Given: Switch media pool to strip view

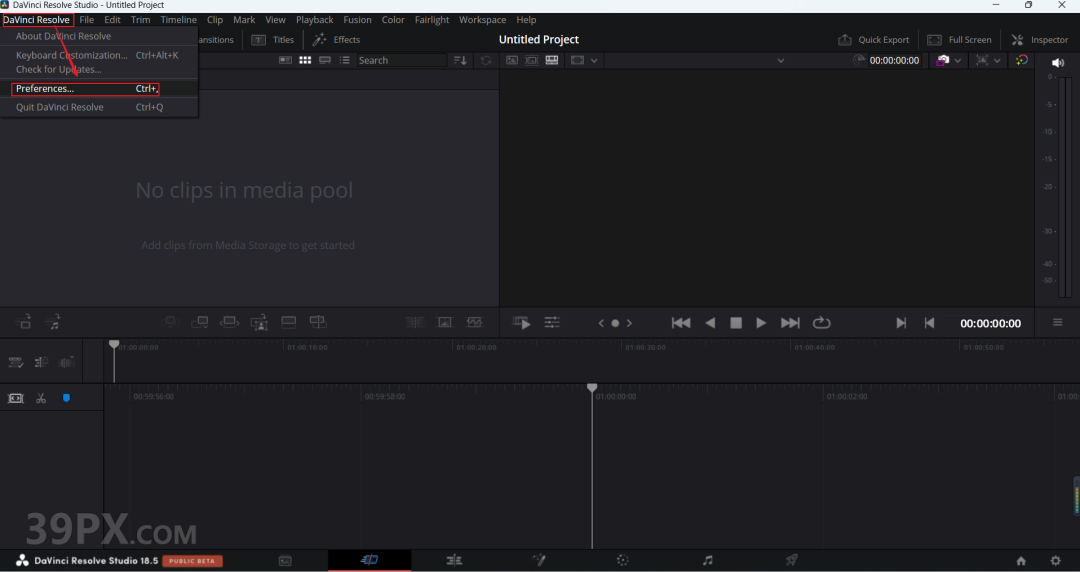Looking at the screenshot, I should 325,61.
